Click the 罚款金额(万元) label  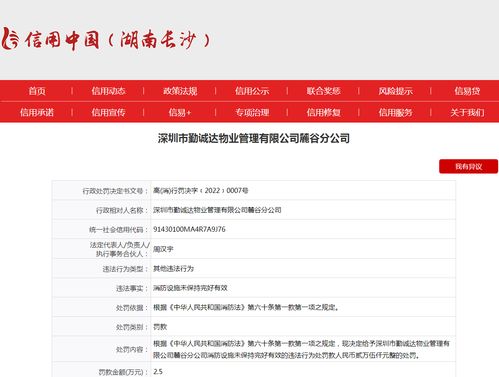click(x=123, y=372)
